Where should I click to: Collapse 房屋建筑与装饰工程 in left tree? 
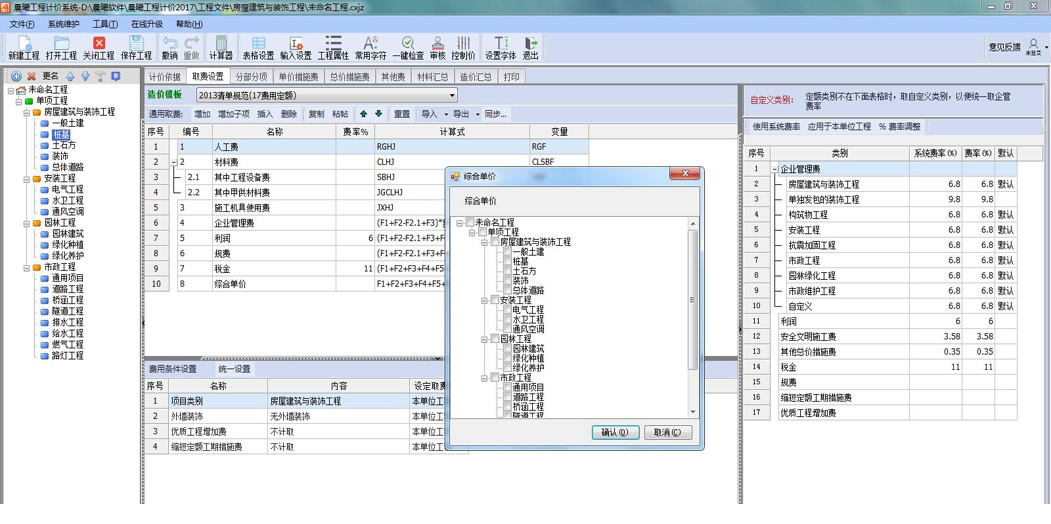click(27, 112)
